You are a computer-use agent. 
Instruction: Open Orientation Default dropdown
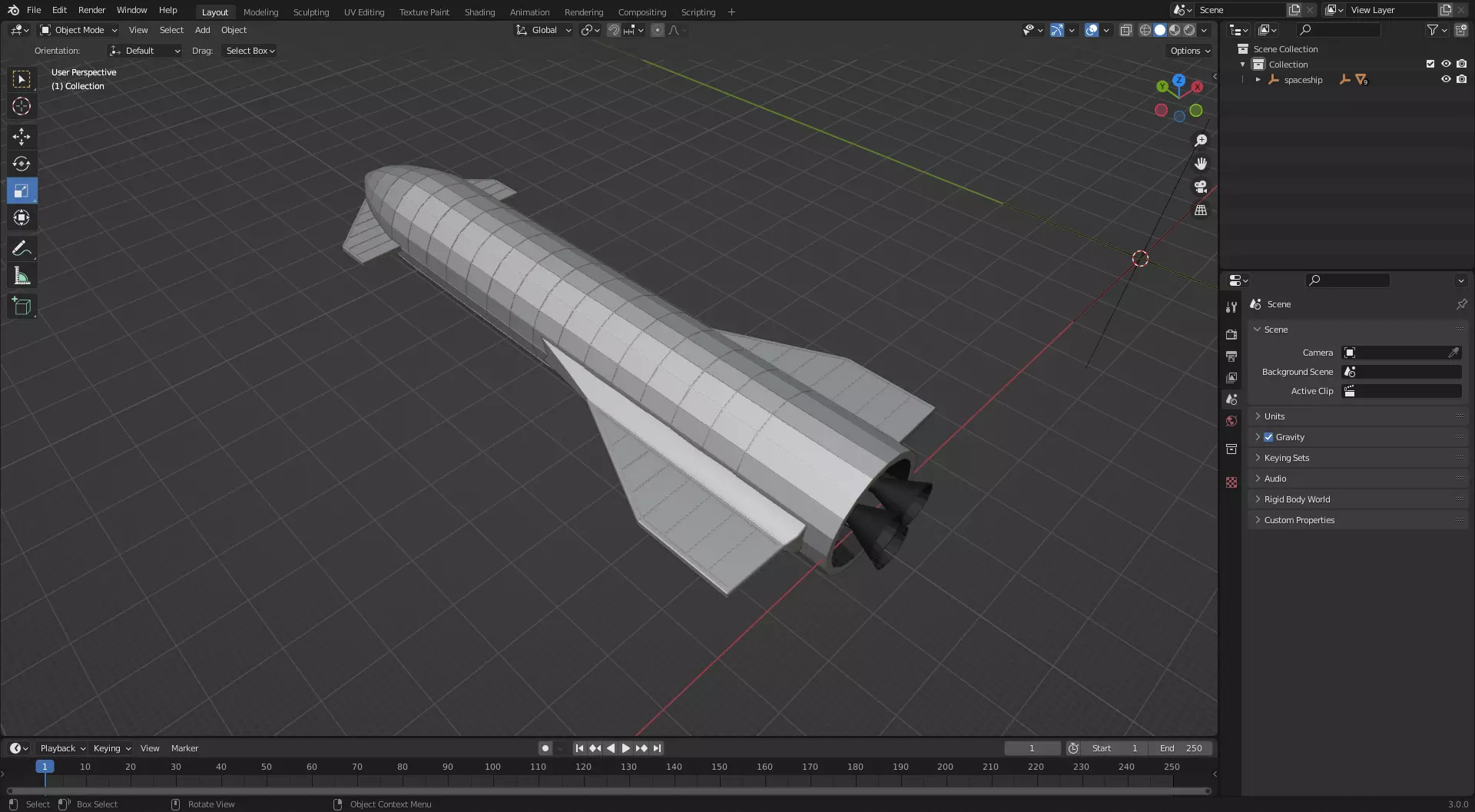point(144,51)
